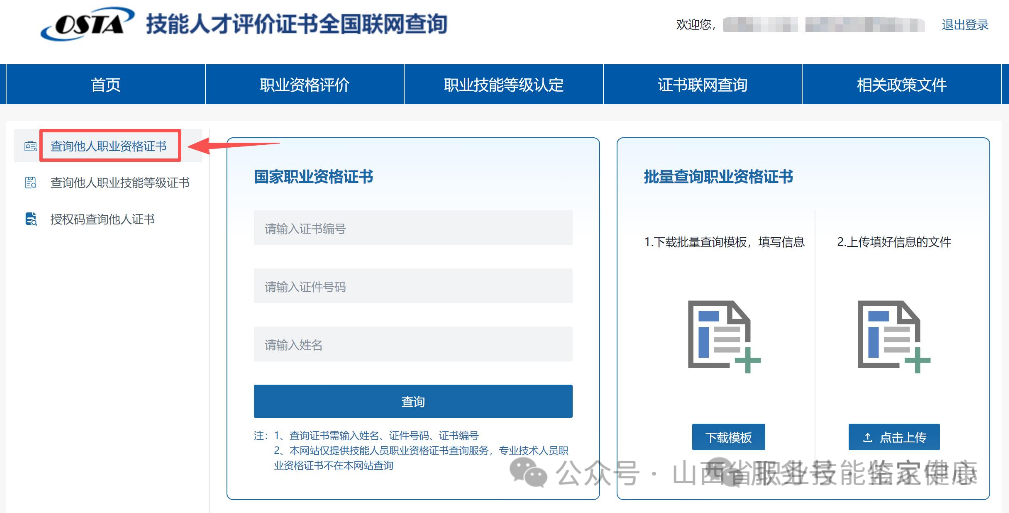This screenshot has height=513, width=1009.
Task: Open the 首页 navigation tab
Action: tap(105, 85)
